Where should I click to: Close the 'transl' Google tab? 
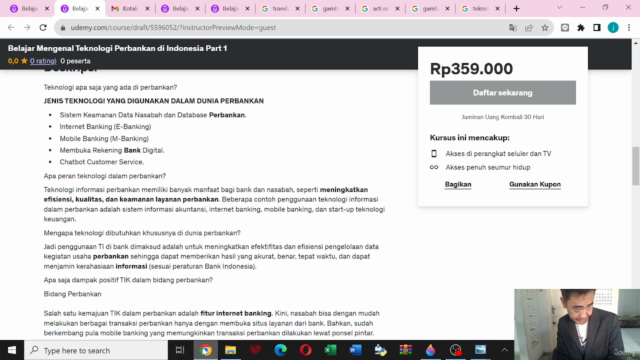pos(297,9)
